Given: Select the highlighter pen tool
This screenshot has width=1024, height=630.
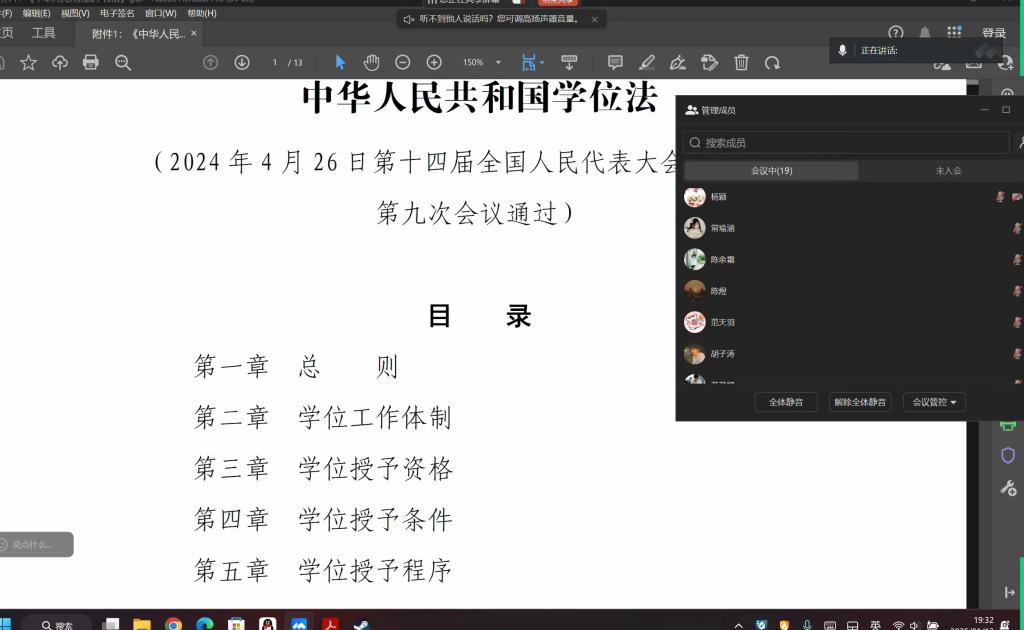Looking at the screenshot, I should [x=647, y=62].
